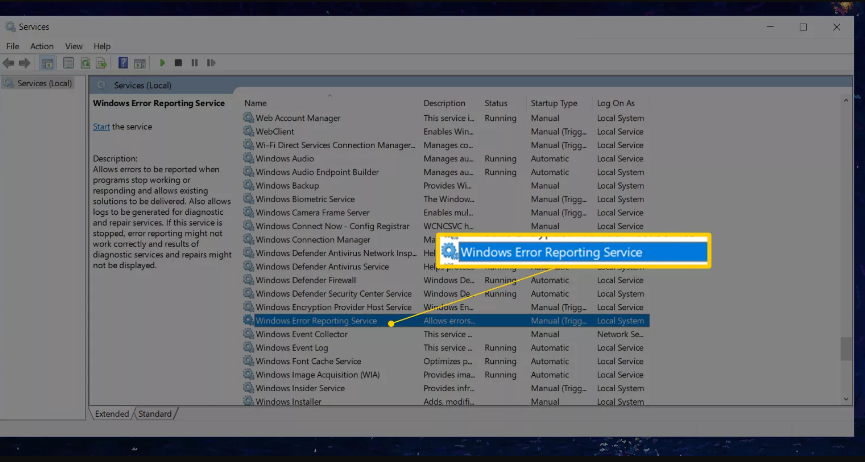Stop the service with the square icon
Screen dimensions: 865x462
[x=178, y=63]
